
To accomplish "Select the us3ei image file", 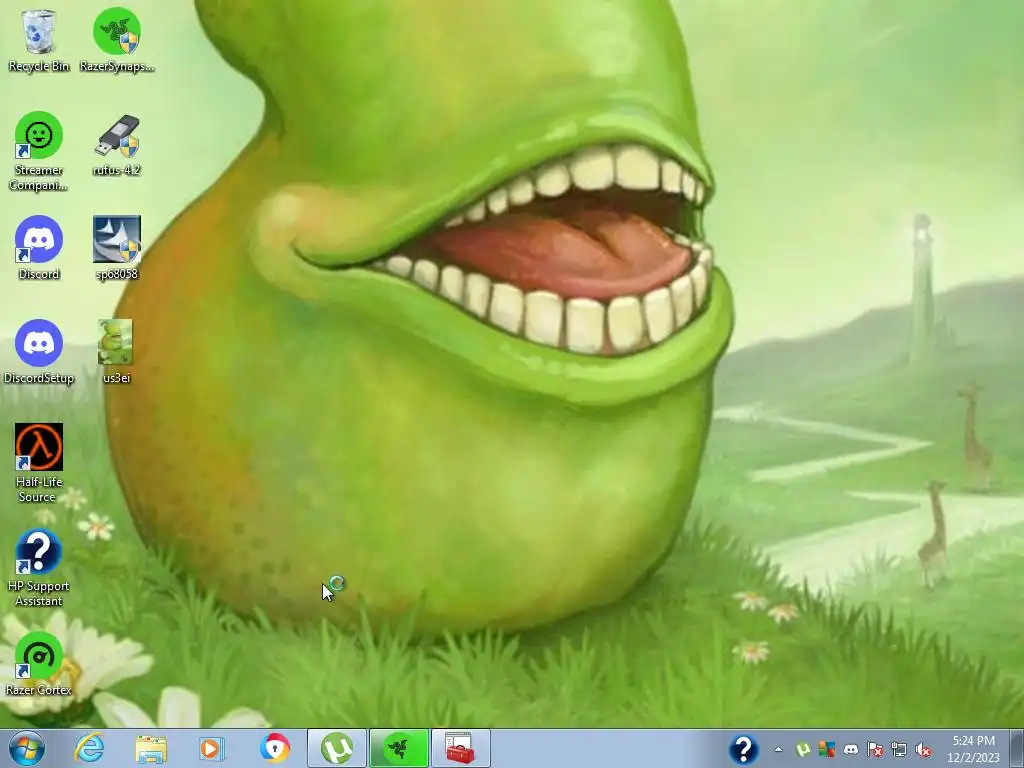I will (x=116, y=351).
